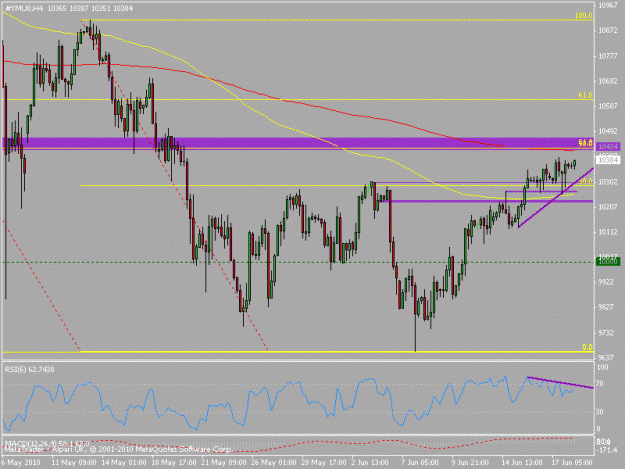
Task: Click the 9827 price axis value
Action: pos(608,307)
